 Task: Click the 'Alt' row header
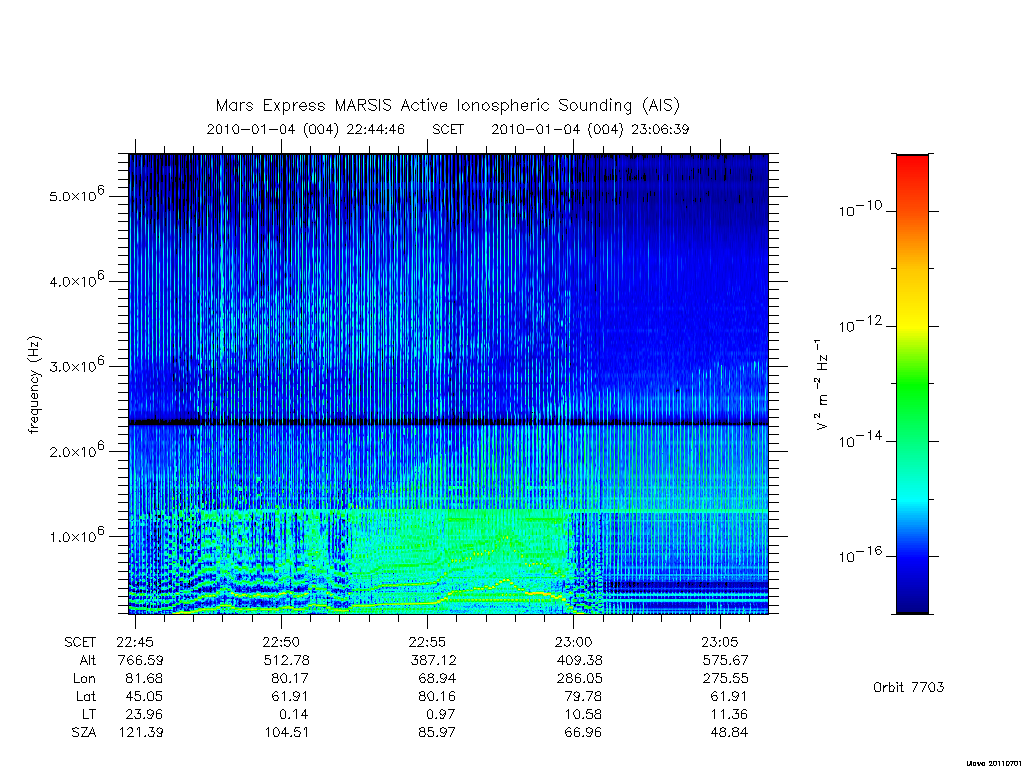[88, 660]
